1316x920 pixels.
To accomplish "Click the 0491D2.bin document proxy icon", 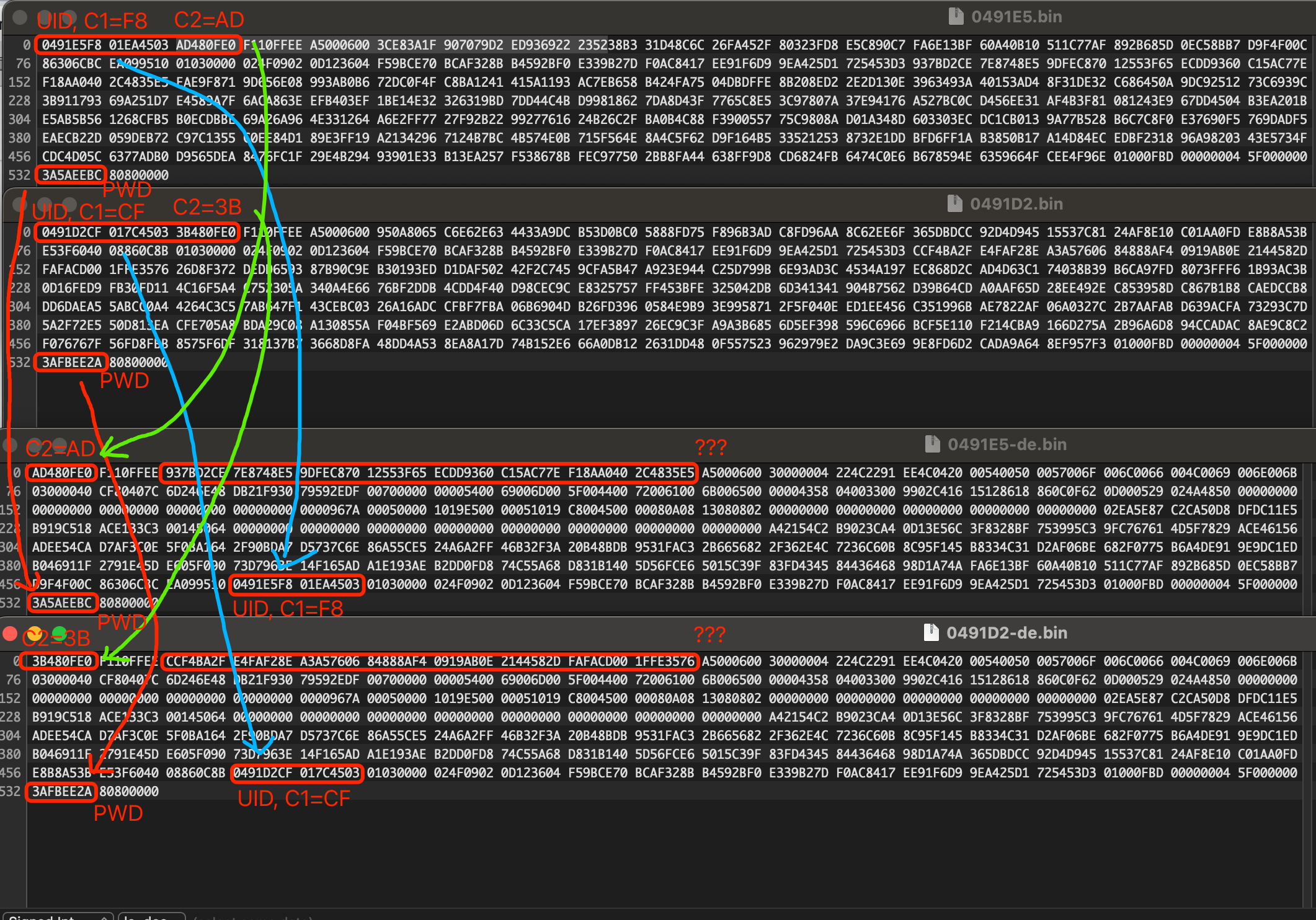I will click(954, 203).
